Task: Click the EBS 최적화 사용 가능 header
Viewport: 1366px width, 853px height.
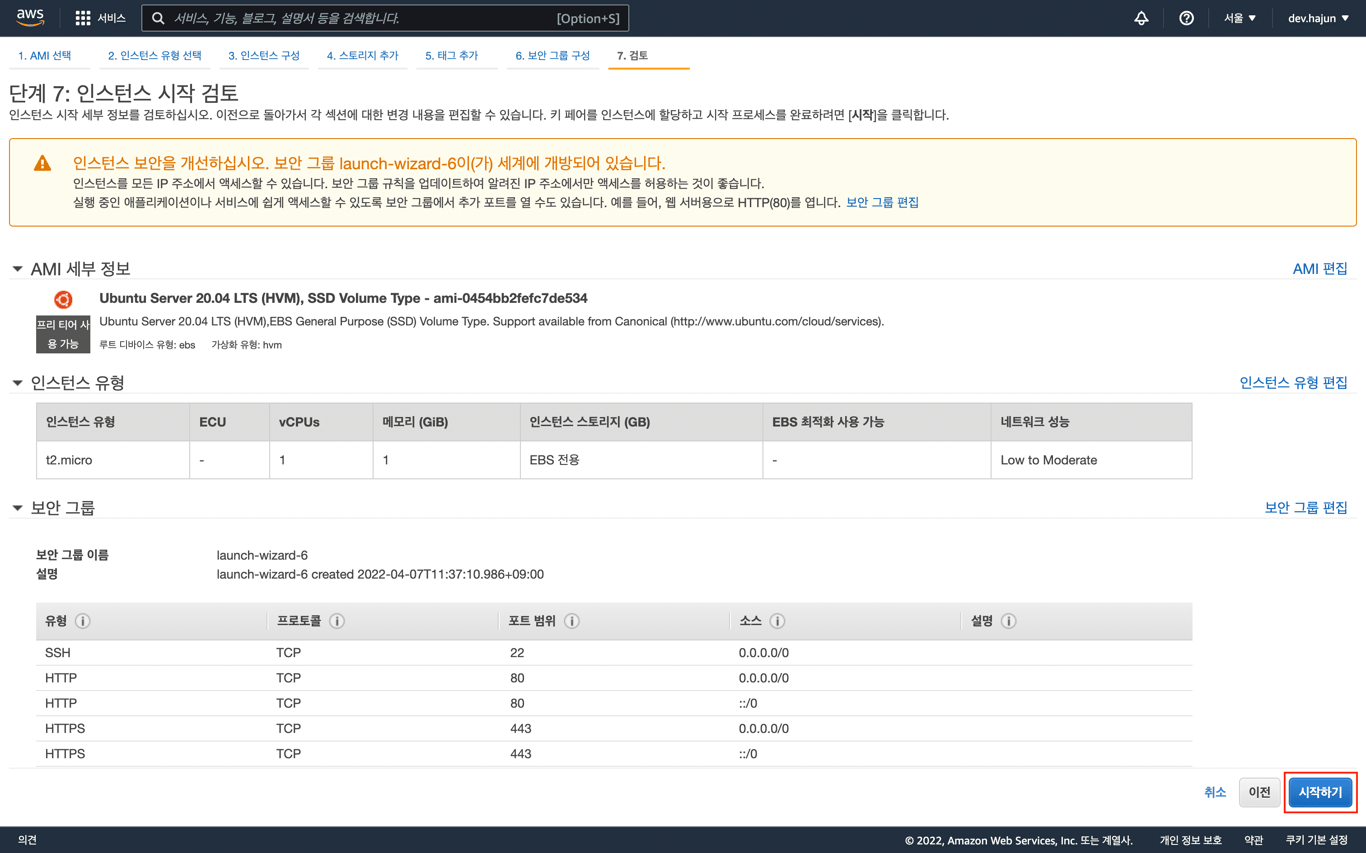Action: [x=876, y=422]
